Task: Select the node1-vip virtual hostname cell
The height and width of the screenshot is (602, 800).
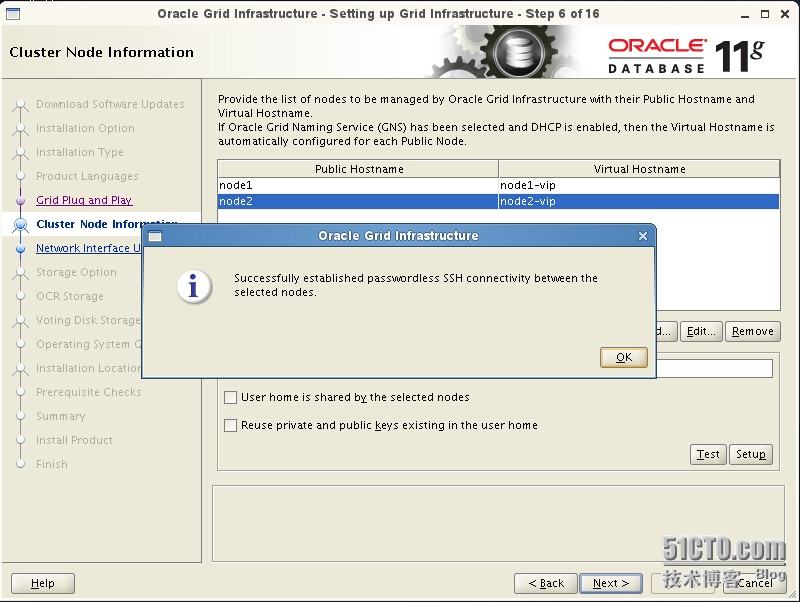Action: pyautogui.click(x=639, y=185)
